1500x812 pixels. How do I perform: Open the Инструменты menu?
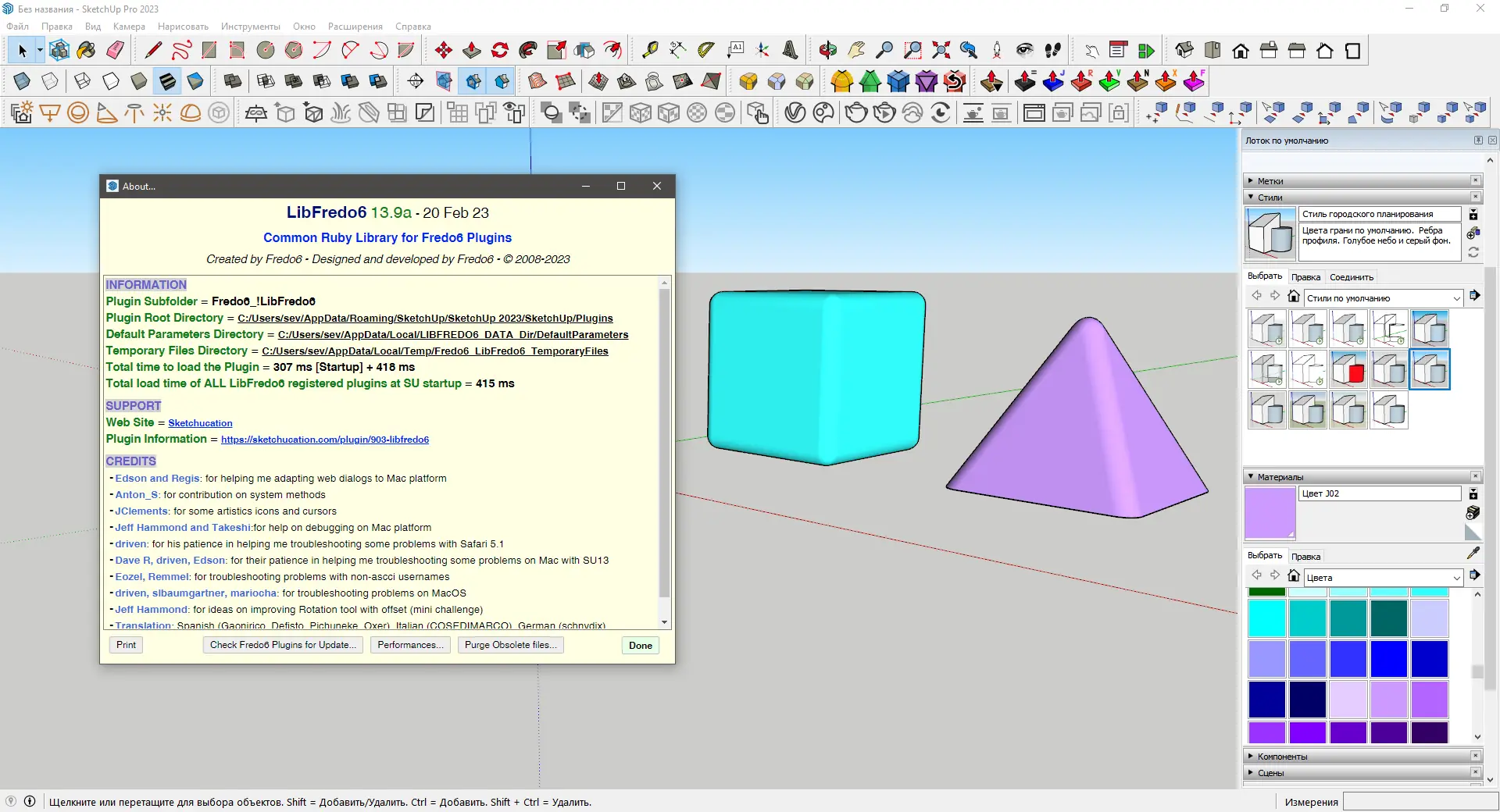(x=250, y=27)
